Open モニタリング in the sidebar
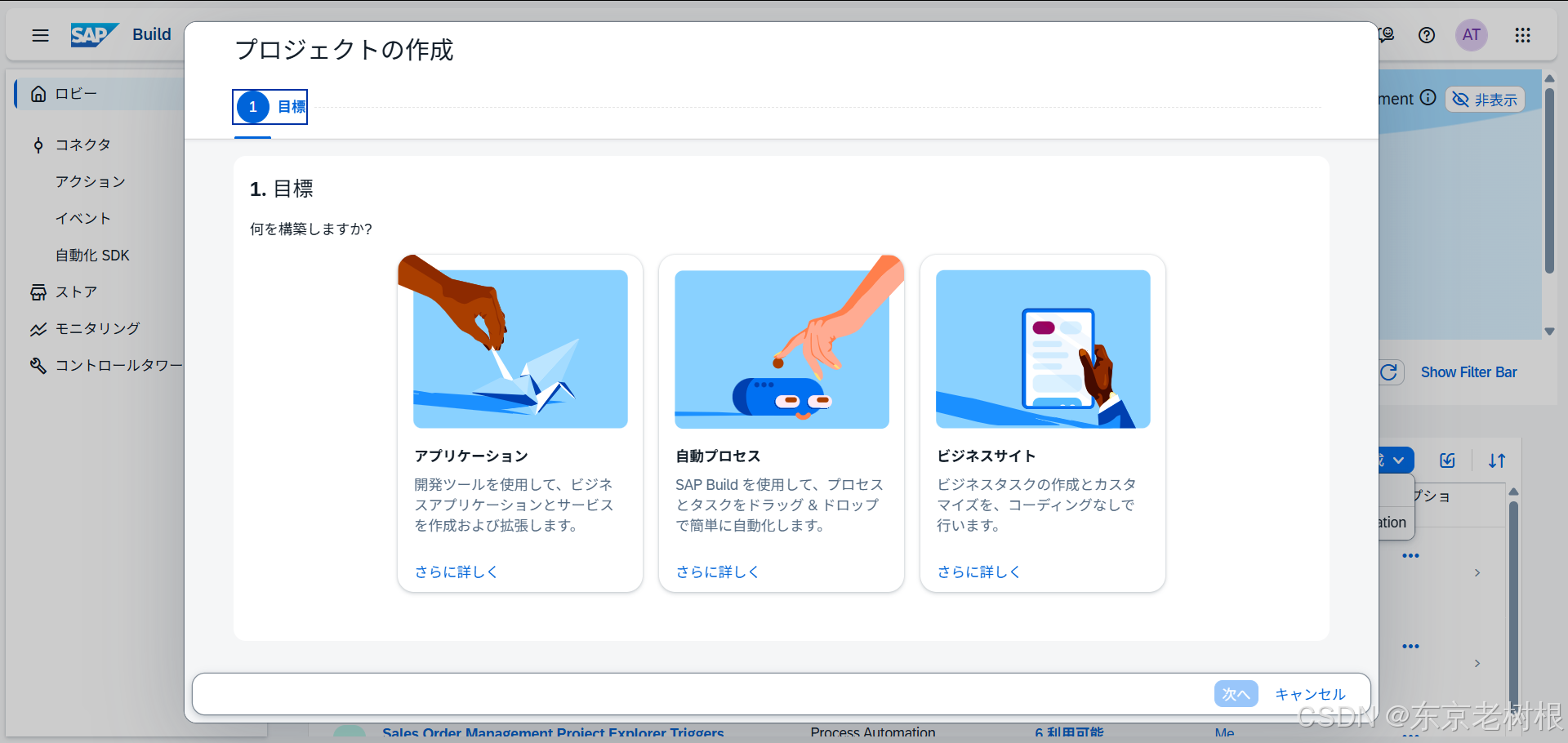 (97, 329)
